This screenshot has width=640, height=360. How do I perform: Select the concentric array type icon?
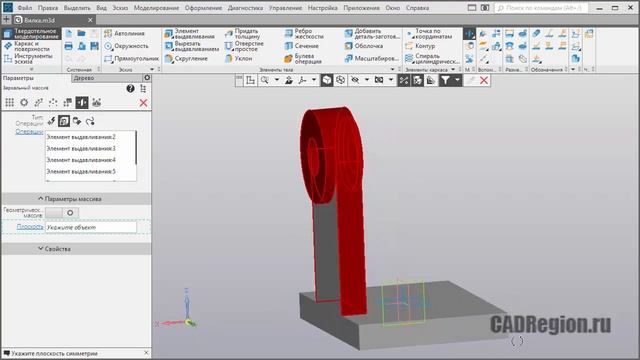click(x=24, y=102)
